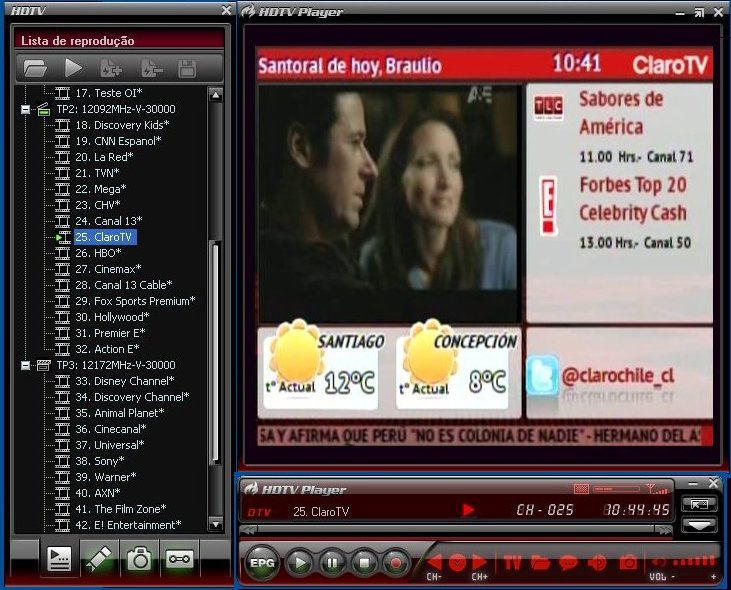This screenshot has width=731, height=590.
Task: Select channel 34. Discovery Channel*
Action: click(x=132, y=397)
